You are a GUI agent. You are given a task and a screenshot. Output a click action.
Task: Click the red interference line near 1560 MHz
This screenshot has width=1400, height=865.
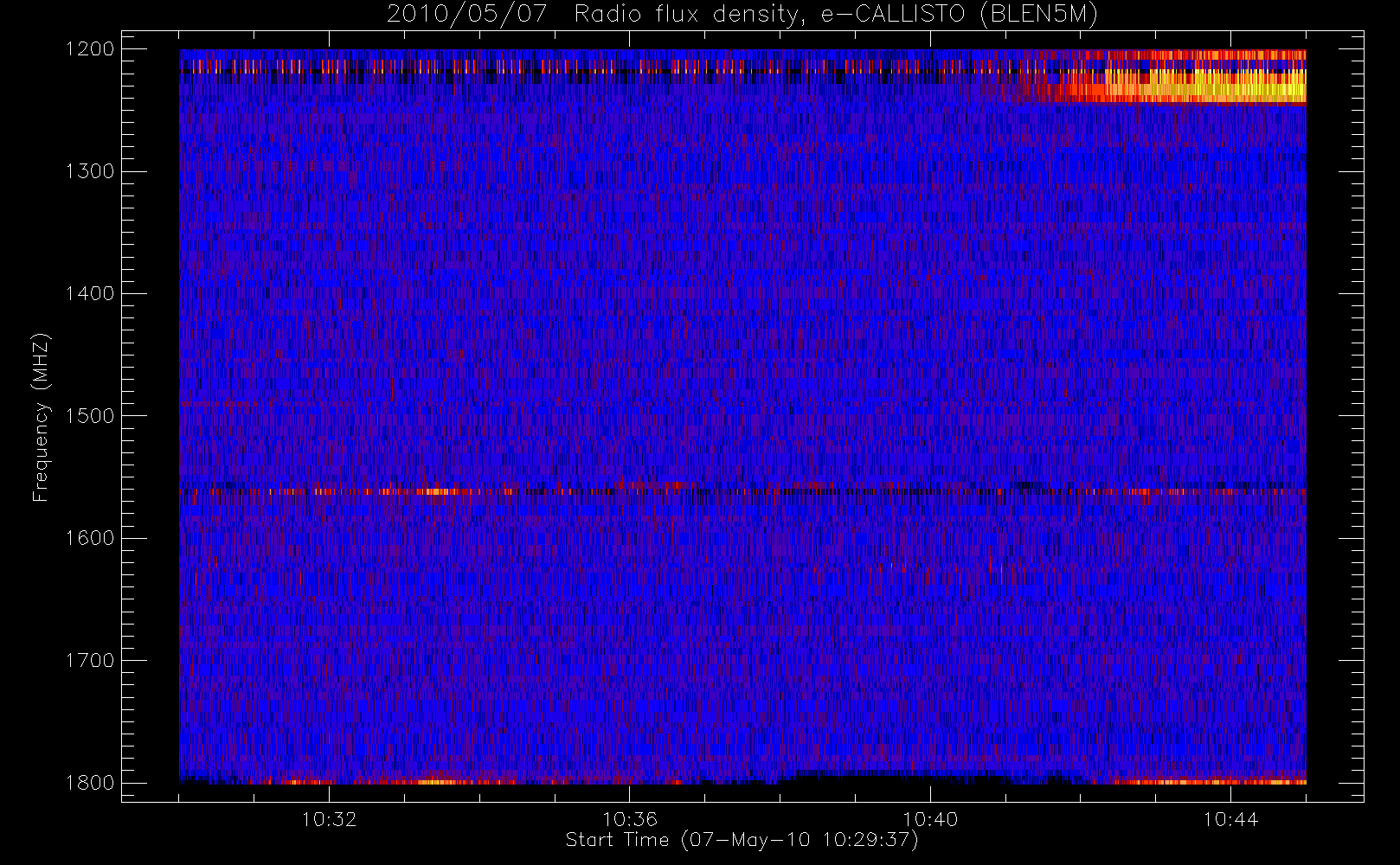point(742,491)
